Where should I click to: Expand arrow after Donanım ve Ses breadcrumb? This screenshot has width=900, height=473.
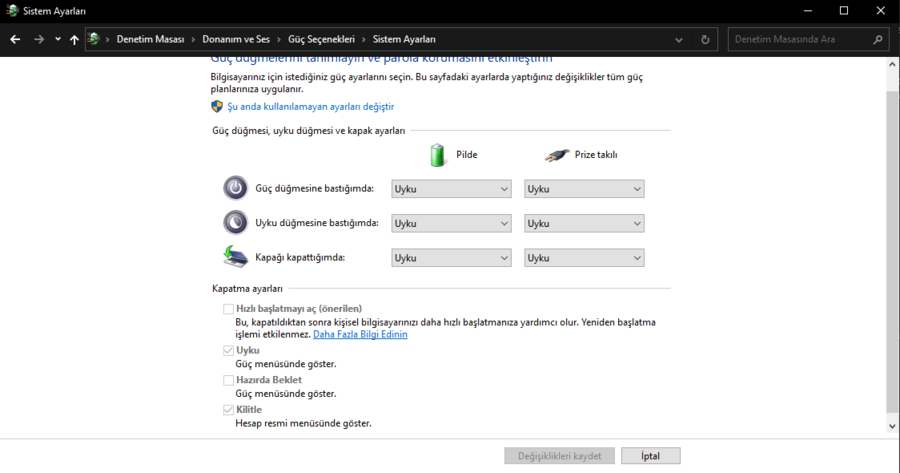pos(279,40)
